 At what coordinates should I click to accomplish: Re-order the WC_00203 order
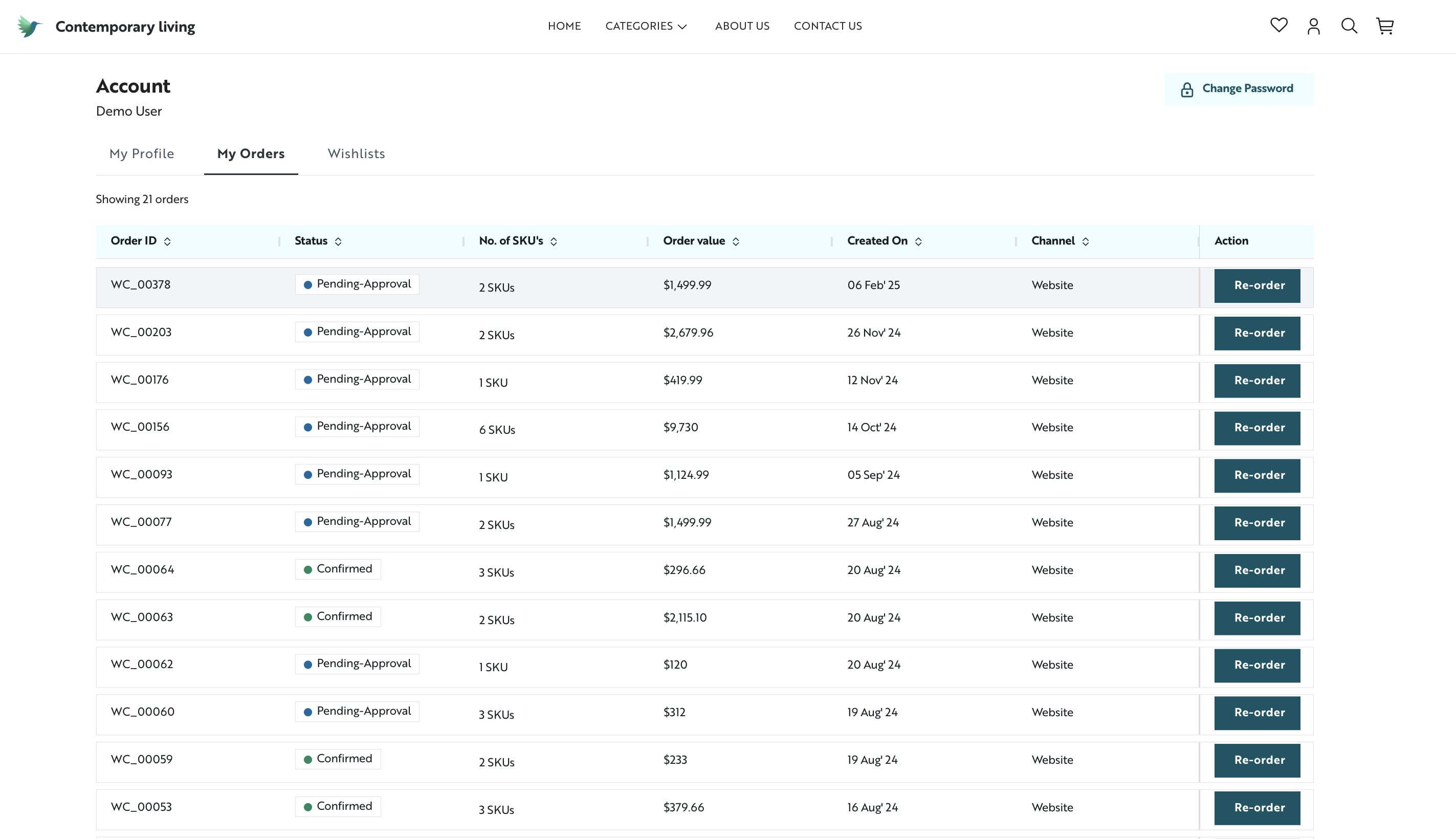(1257, 333)
